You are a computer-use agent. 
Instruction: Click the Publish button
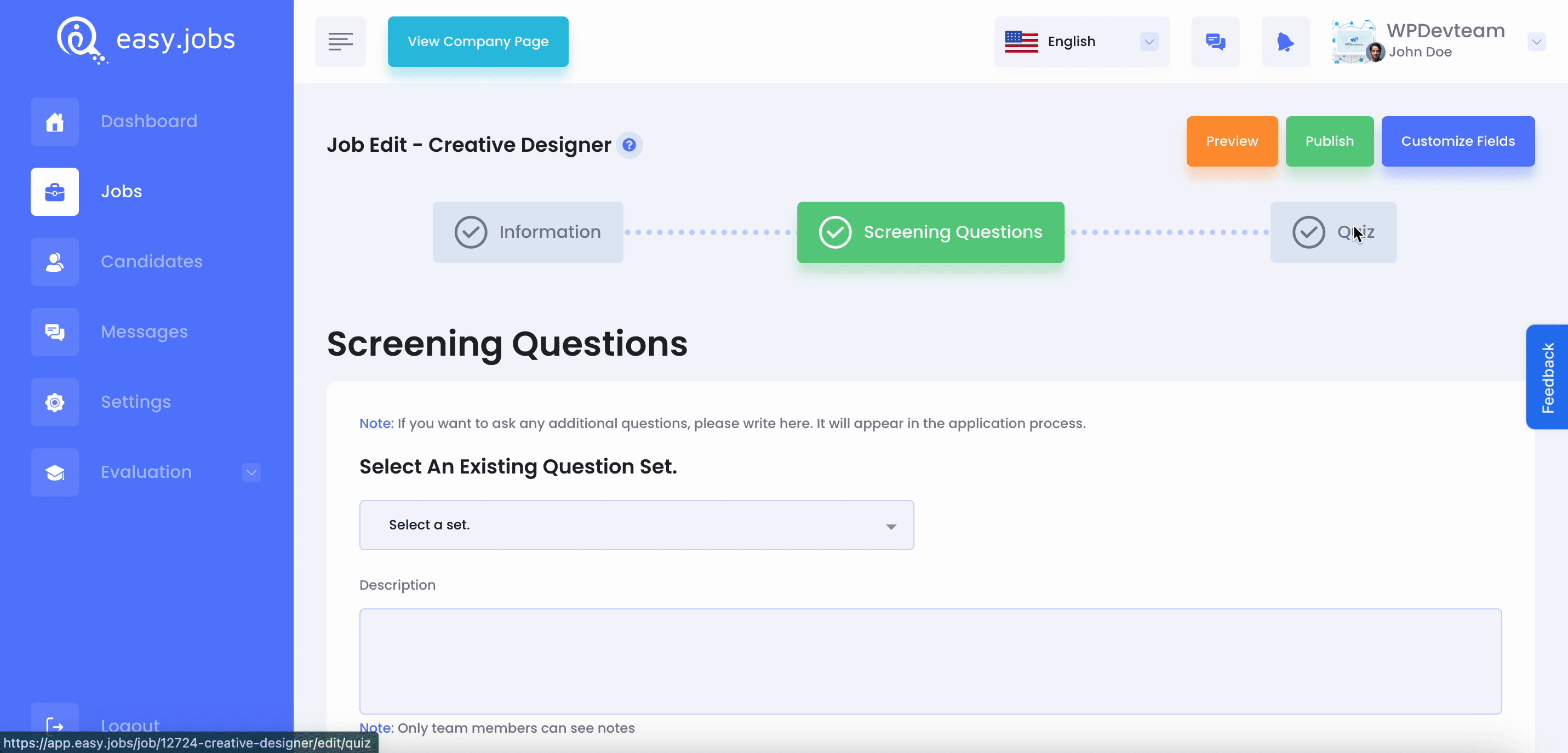pyautogui.click(x=1329, y=141)
